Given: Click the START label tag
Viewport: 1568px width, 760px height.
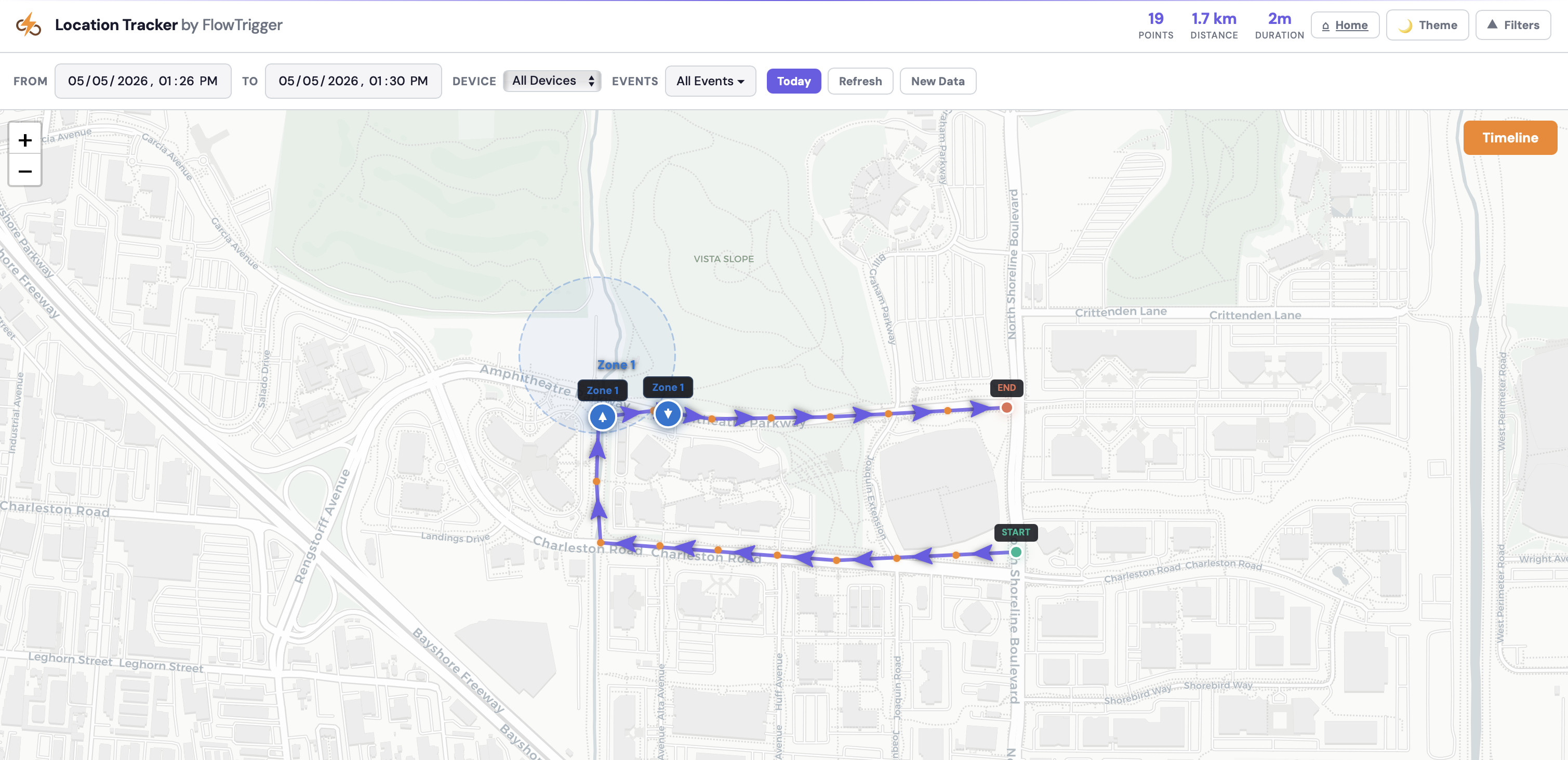Looking at the screenshot, I should point(1015,532).
